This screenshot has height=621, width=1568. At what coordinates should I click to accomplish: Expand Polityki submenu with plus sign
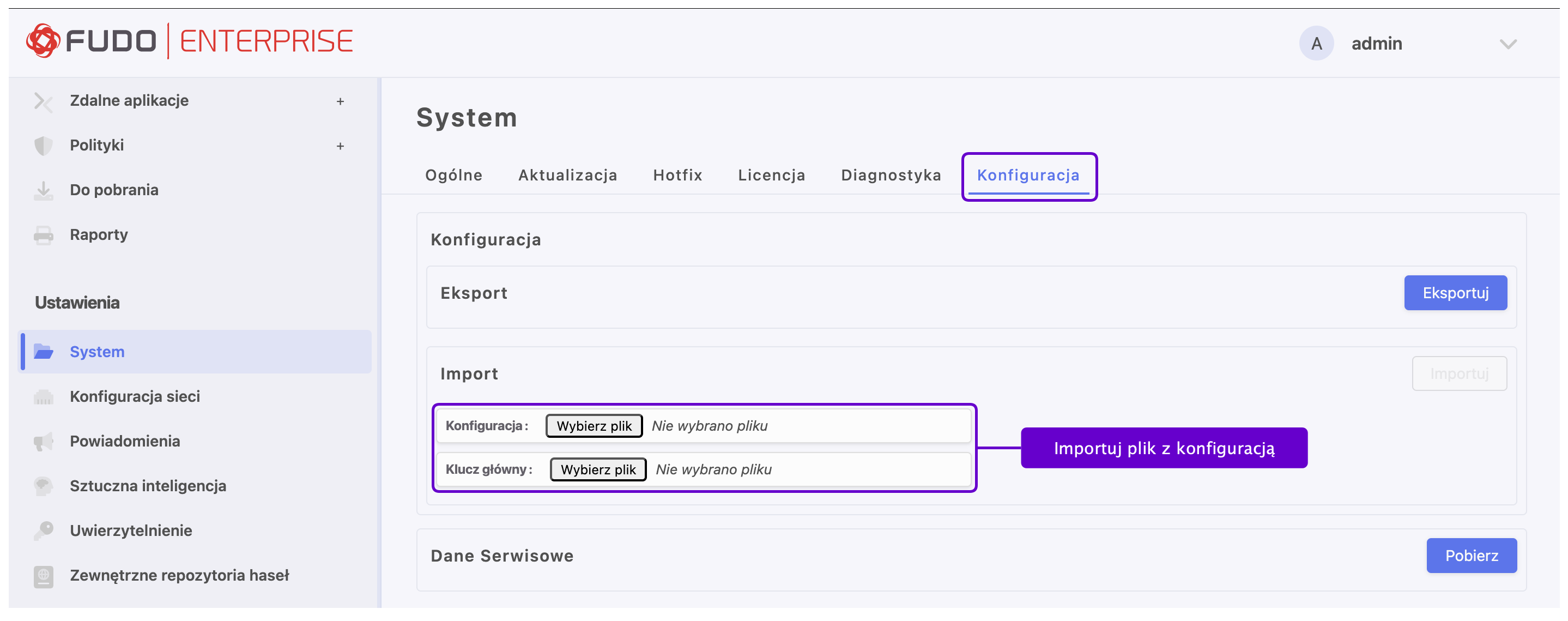340,146
